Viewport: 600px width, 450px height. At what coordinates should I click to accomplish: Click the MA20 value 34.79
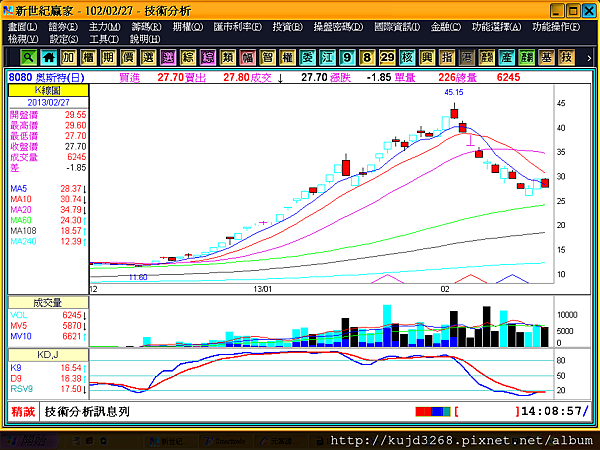[x=71, y=210]
